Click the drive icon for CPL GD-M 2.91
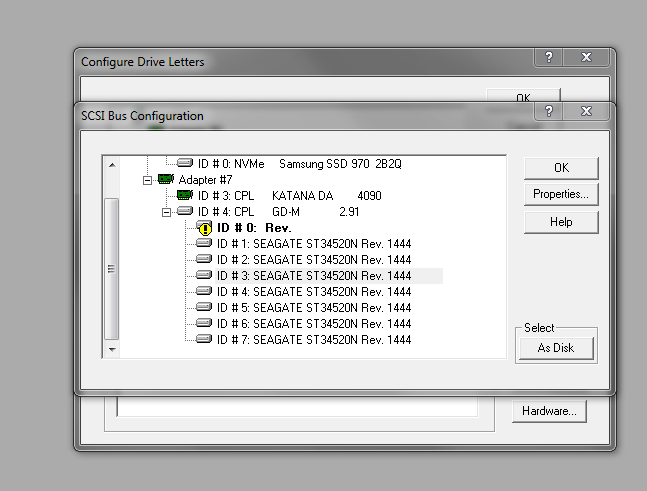The width and height of the screenshot is (647, 491). [185, 211]
